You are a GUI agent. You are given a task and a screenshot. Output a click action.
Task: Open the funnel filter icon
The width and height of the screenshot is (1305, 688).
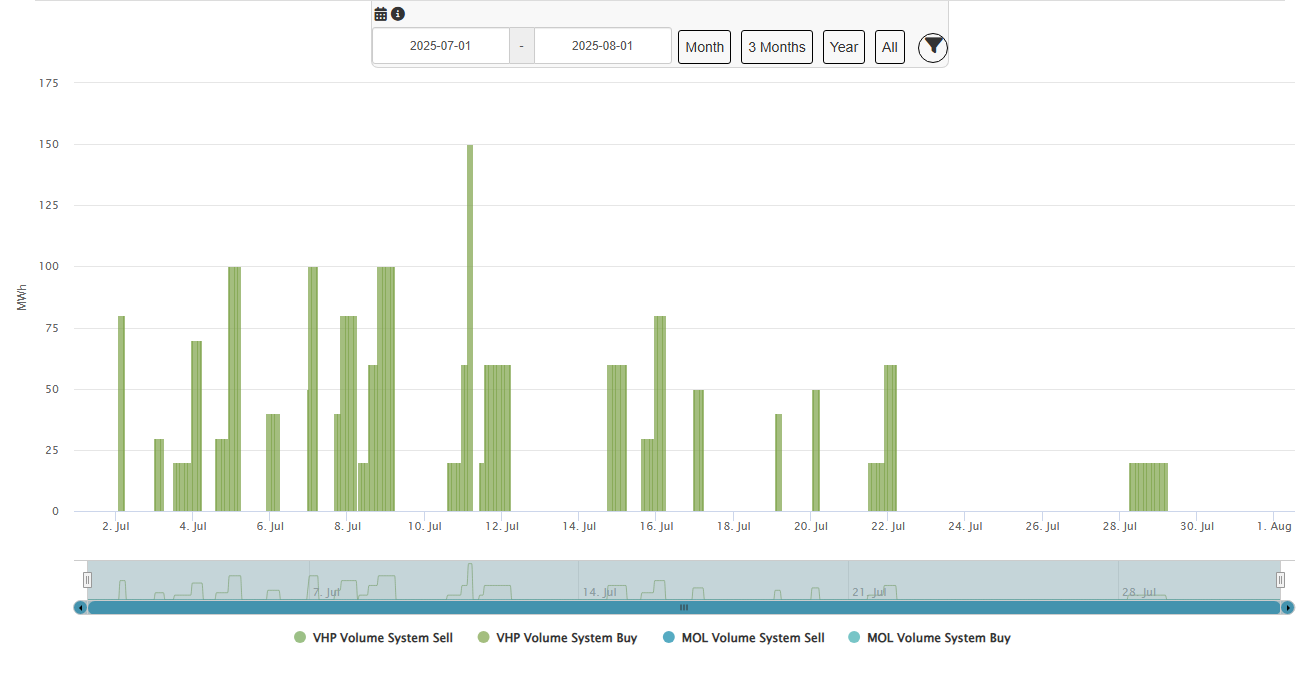click(932, 47)
